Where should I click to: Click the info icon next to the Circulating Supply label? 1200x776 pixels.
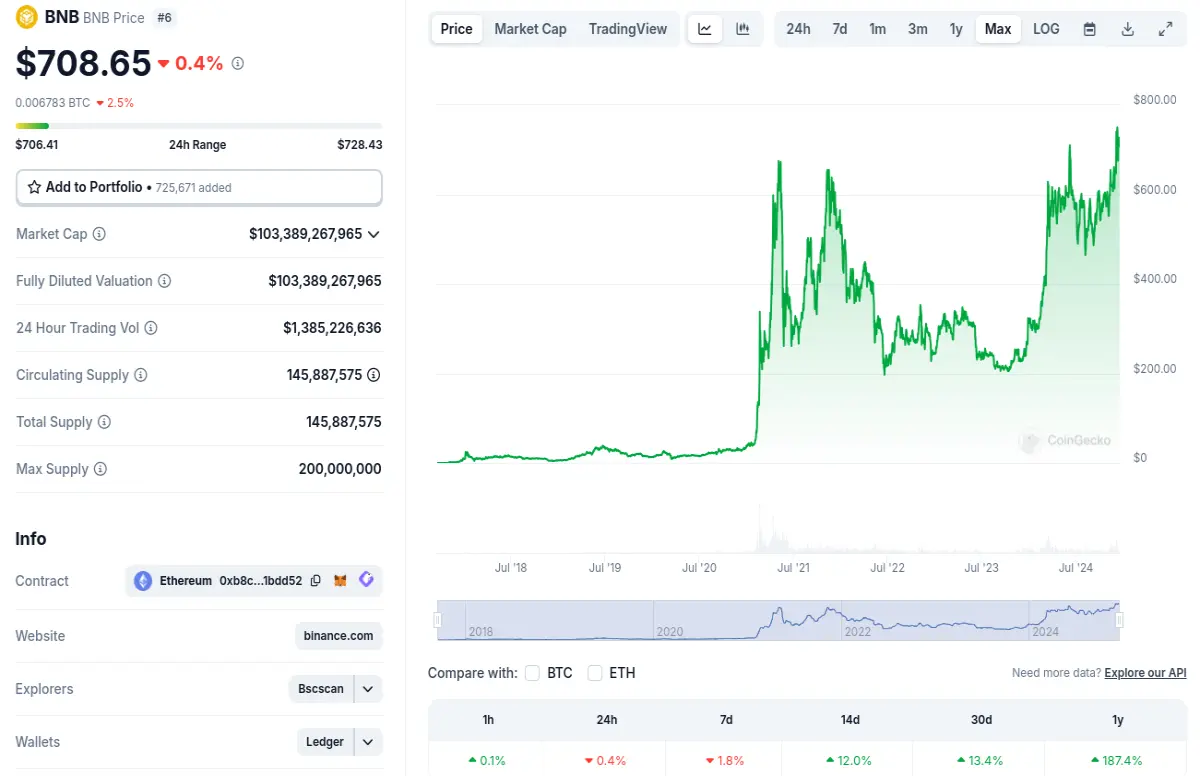pos(140,375)
